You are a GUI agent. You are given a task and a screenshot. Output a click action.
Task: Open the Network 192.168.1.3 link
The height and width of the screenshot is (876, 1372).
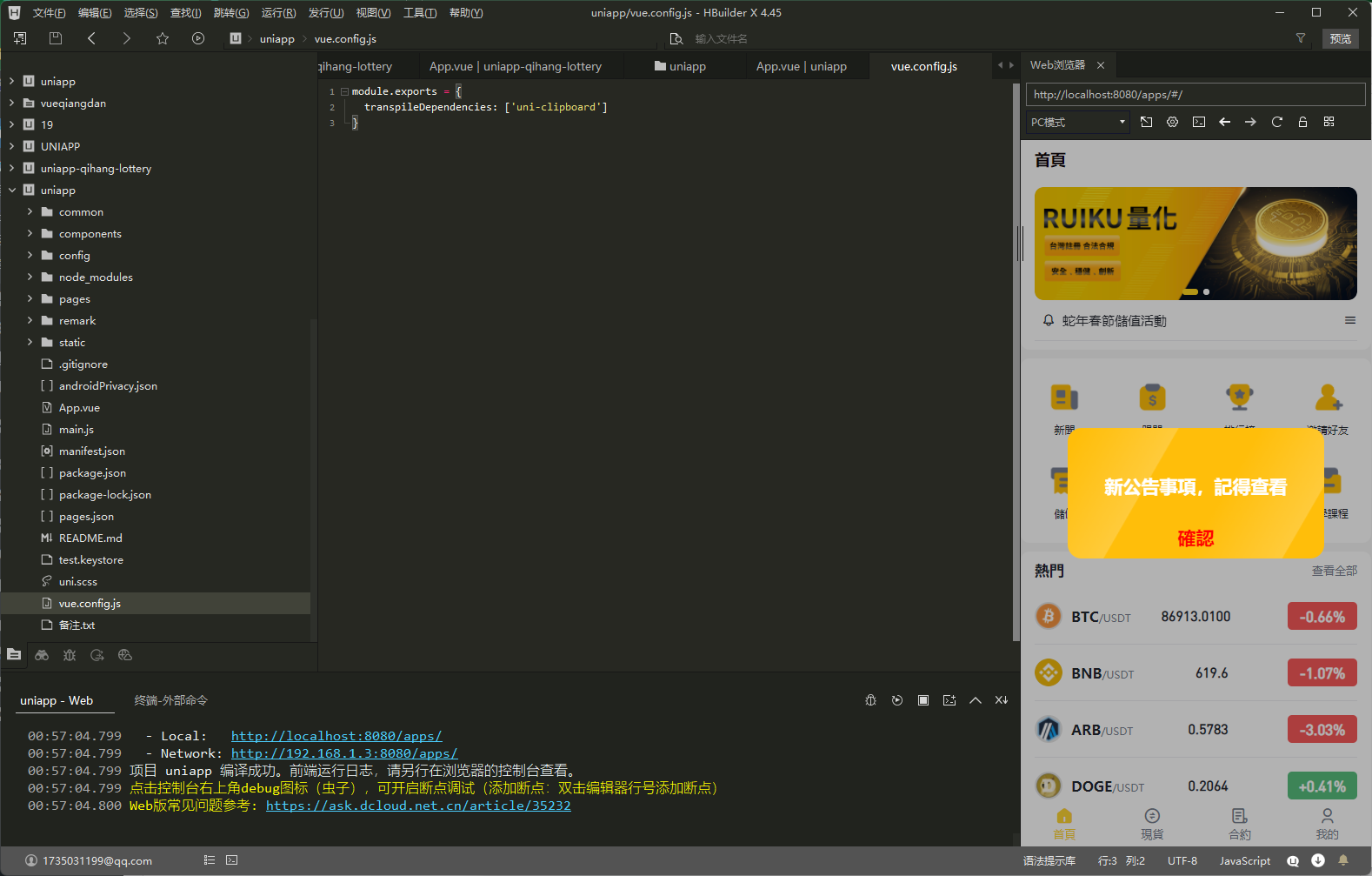tap(344, 753)
